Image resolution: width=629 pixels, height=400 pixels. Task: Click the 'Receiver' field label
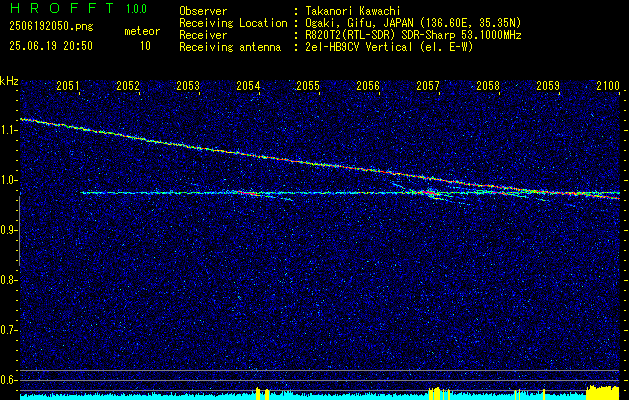[203, 35]
